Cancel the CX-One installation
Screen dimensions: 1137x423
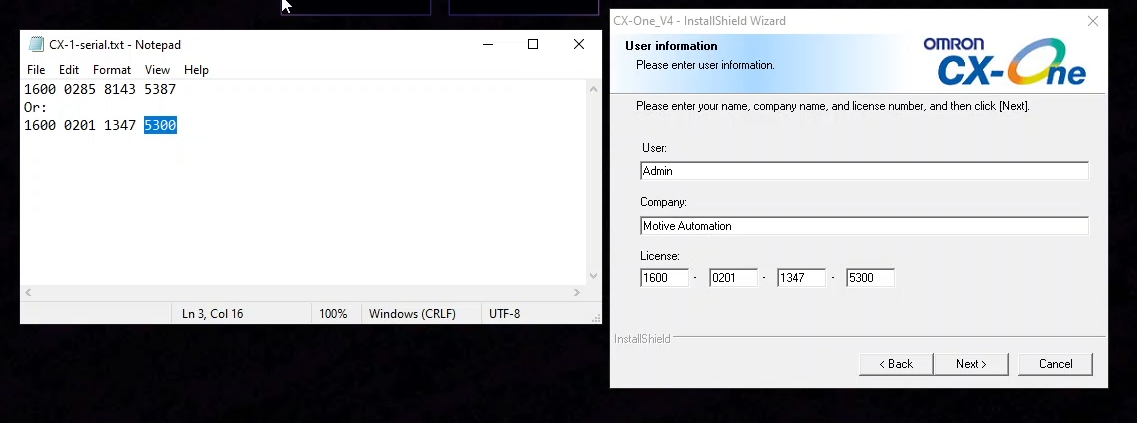(1055, 364)
